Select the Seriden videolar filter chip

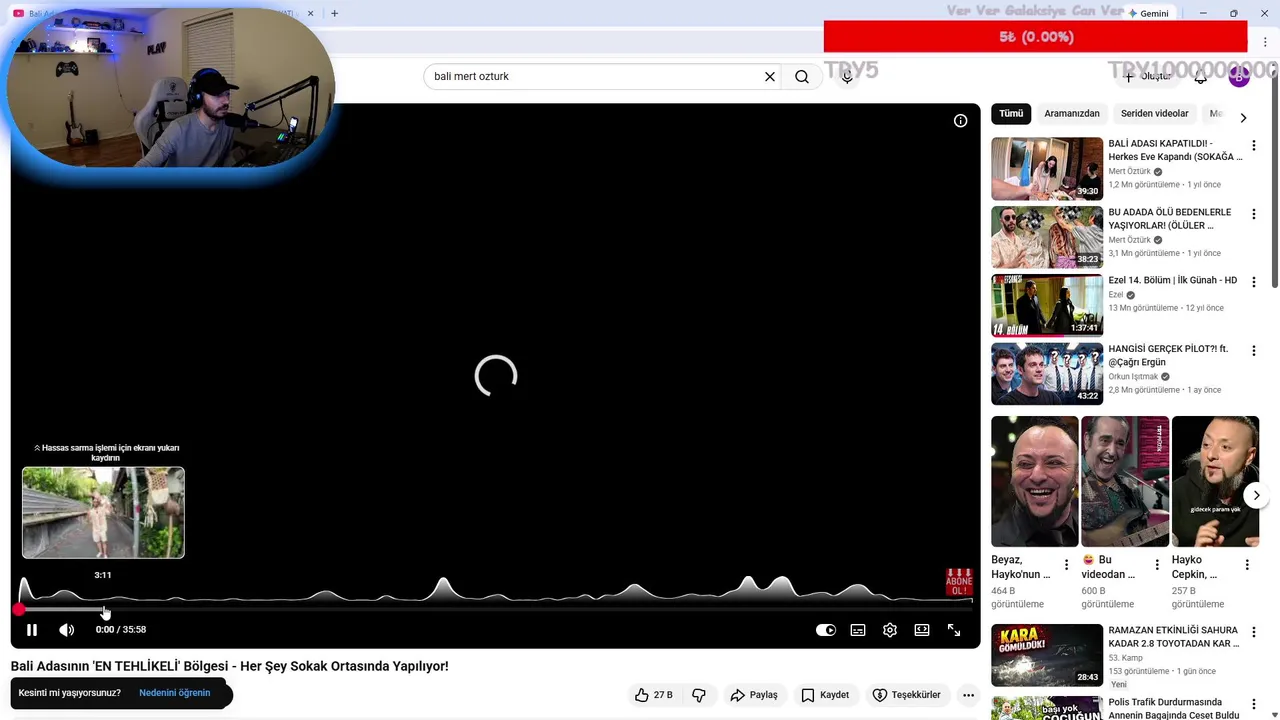(1155, 114)
